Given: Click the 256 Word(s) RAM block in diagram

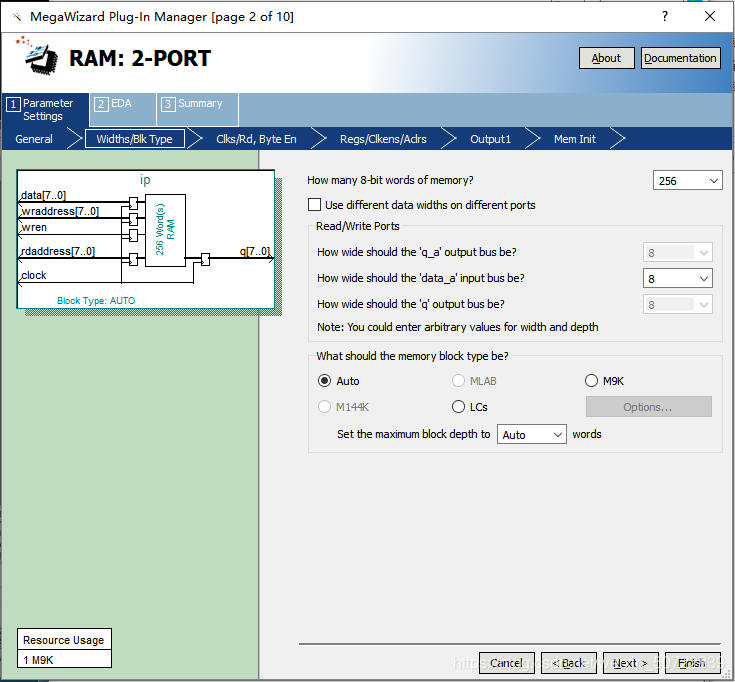Looking at the screenshot, I should coord(165,230).
